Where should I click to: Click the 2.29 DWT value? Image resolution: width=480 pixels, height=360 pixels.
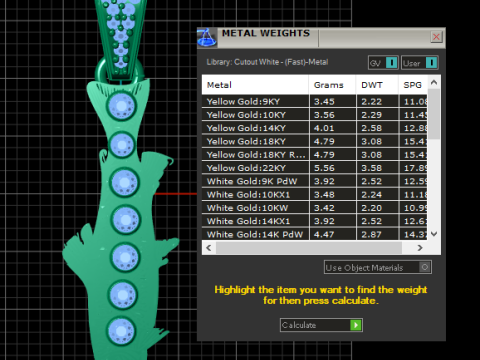click(x=371, y=115)
